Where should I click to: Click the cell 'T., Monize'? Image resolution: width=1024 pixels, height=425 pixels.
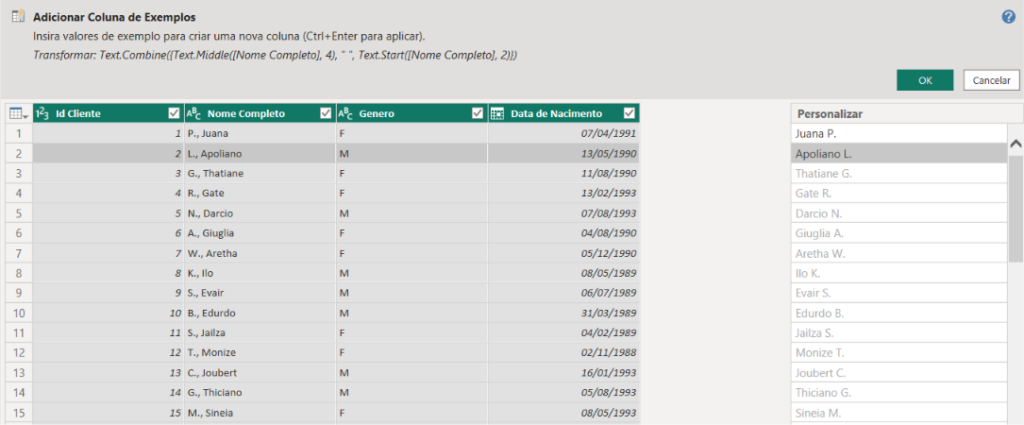(260, 353)
